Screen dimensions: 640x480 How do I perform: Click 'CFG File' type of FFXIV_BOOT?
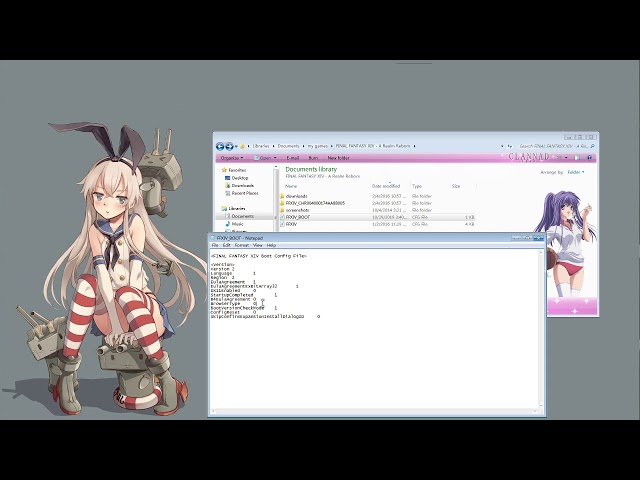pos(420,218)
